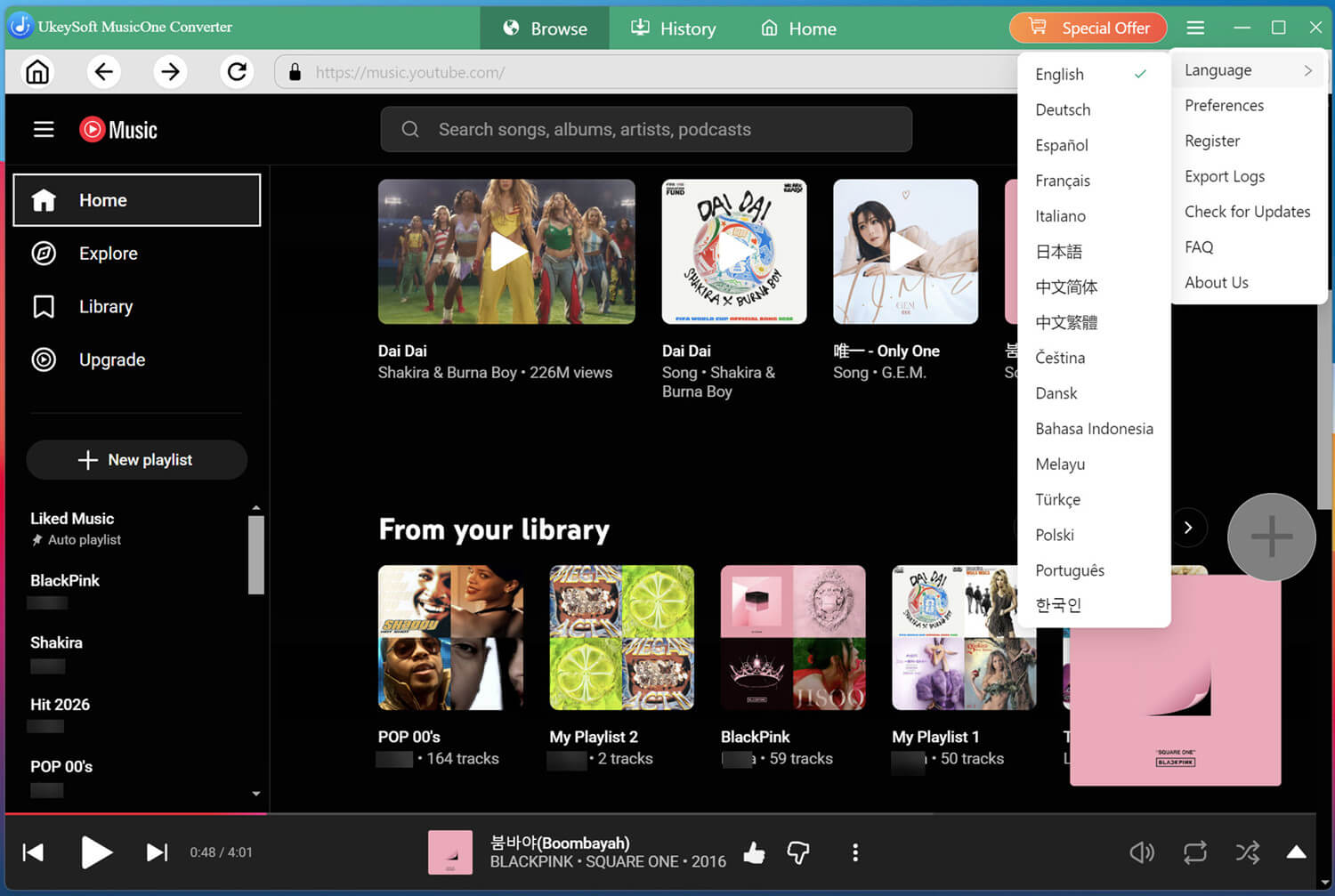
Task: Toggle repeat mode in player bar
Action: click(1195, 852)
